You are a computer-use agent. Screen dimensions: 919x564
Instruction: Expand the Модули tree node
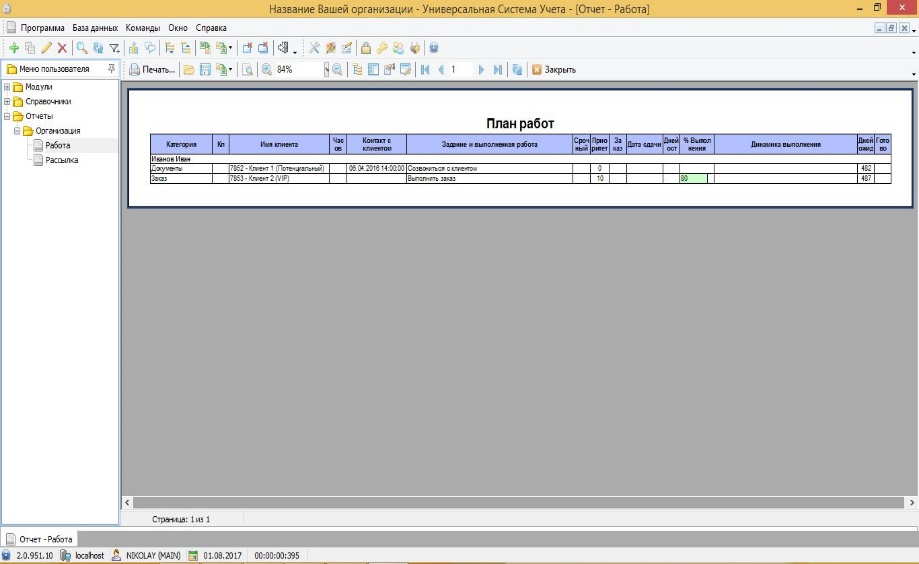7,87
